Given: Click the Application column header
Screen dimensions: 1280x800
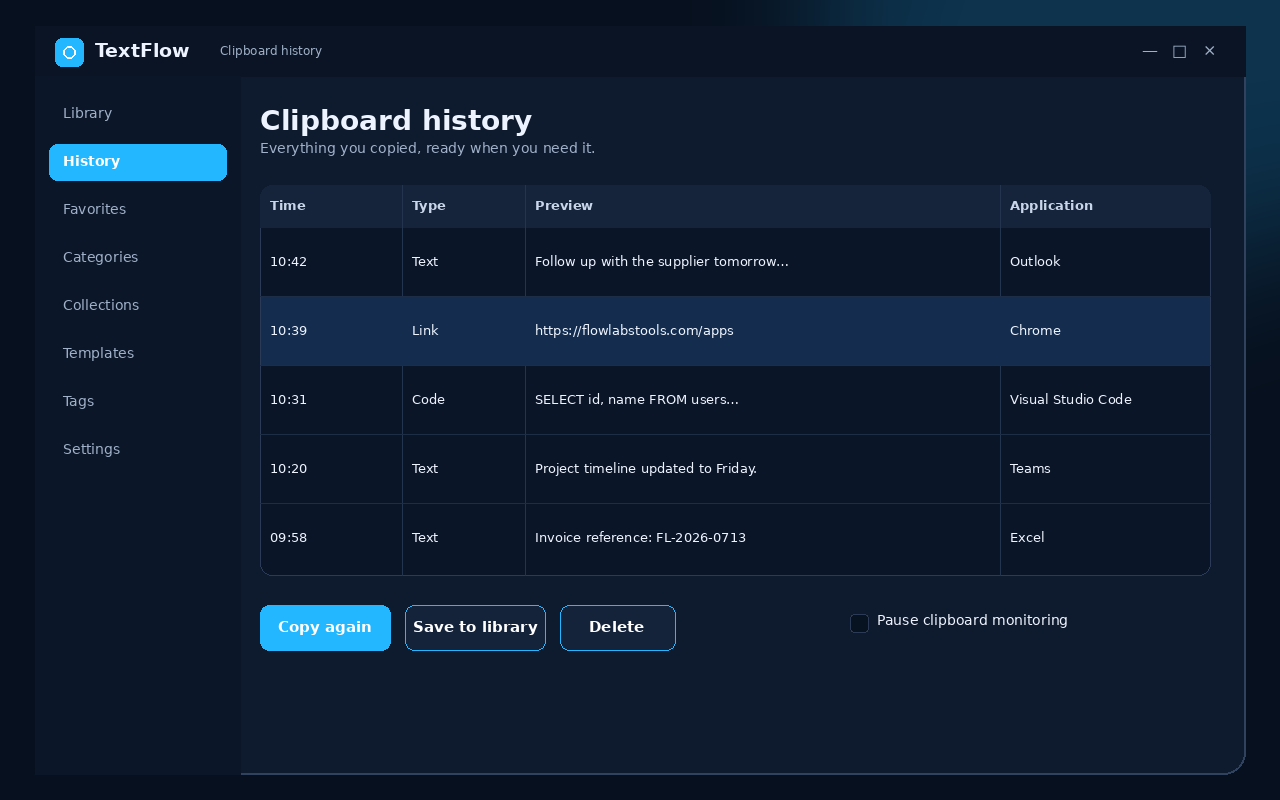Looking at the screenshot, I should click(x=1105, y=206).
